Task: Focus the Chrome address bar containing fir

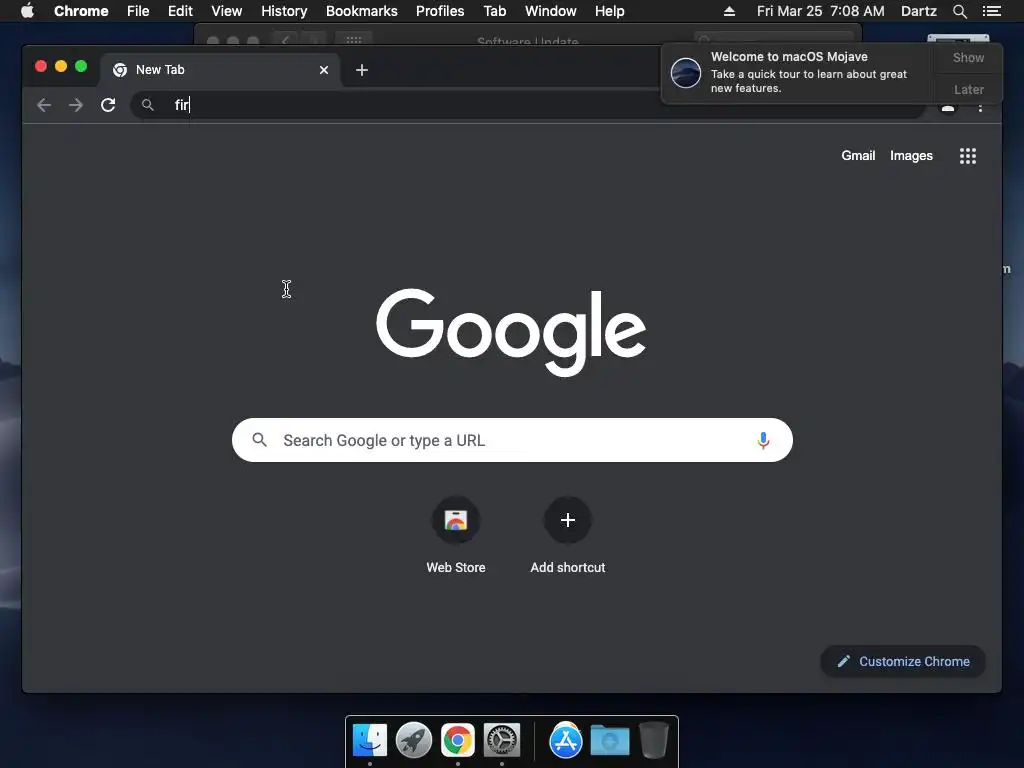Action: pos(528,105)
